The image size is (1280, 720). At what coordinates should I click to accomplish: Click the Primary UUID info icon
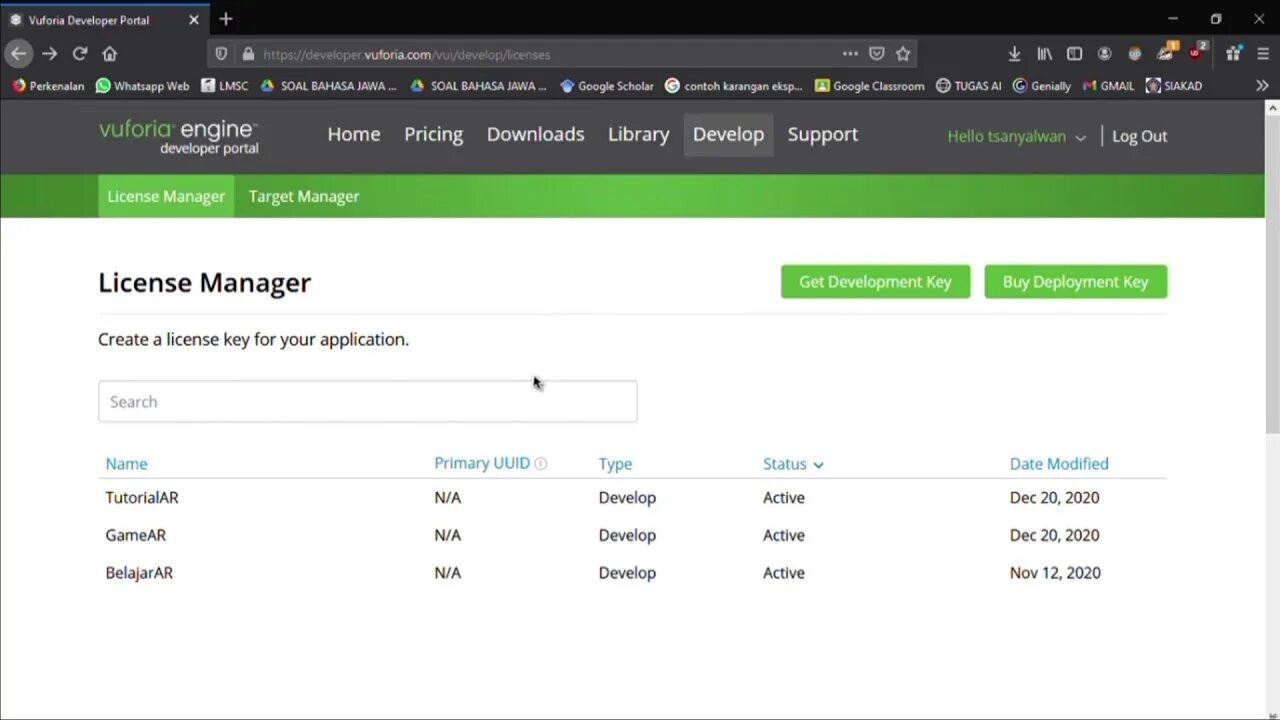[541, 464]
